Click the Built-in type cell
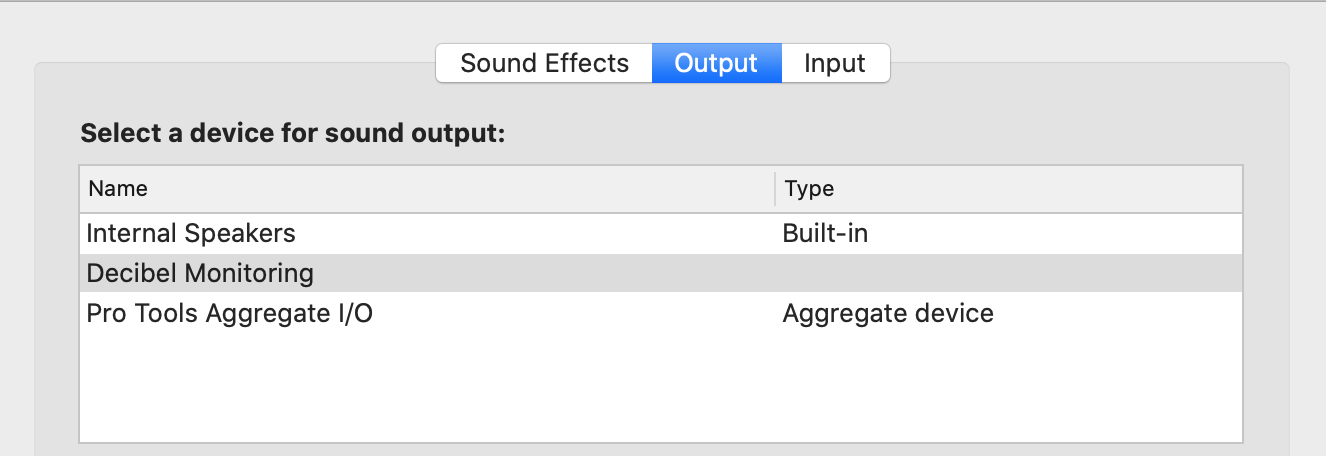Screen dimensions: 1326x456 825,234
